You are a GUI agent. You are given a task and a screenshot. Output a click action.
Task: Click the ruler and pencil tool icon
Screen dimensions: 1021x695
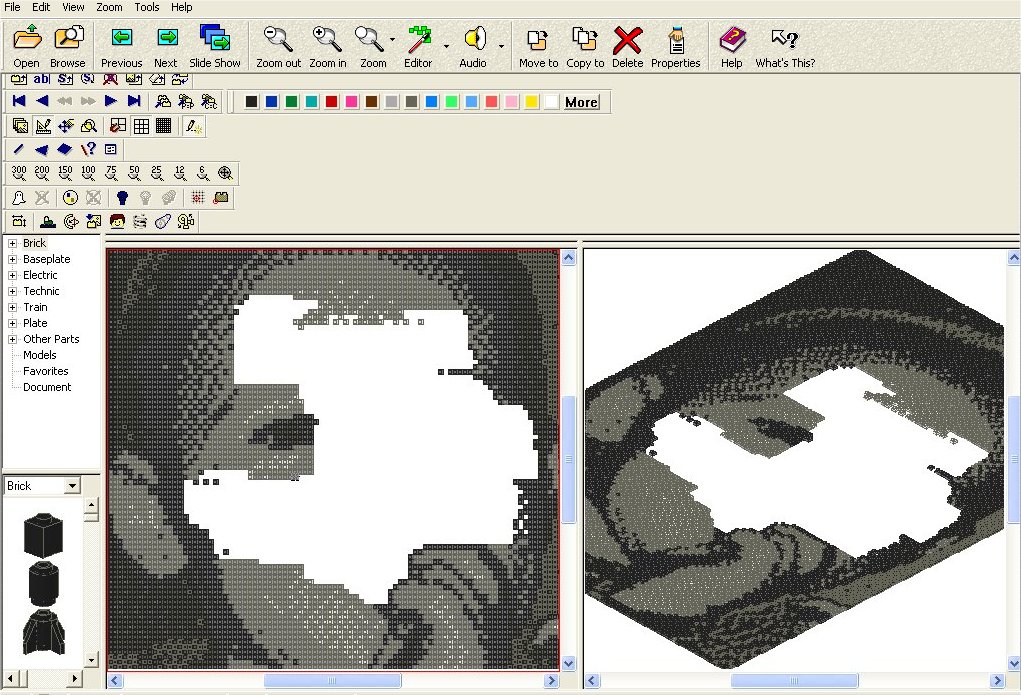pyautogui.click(x=43, y=126)
